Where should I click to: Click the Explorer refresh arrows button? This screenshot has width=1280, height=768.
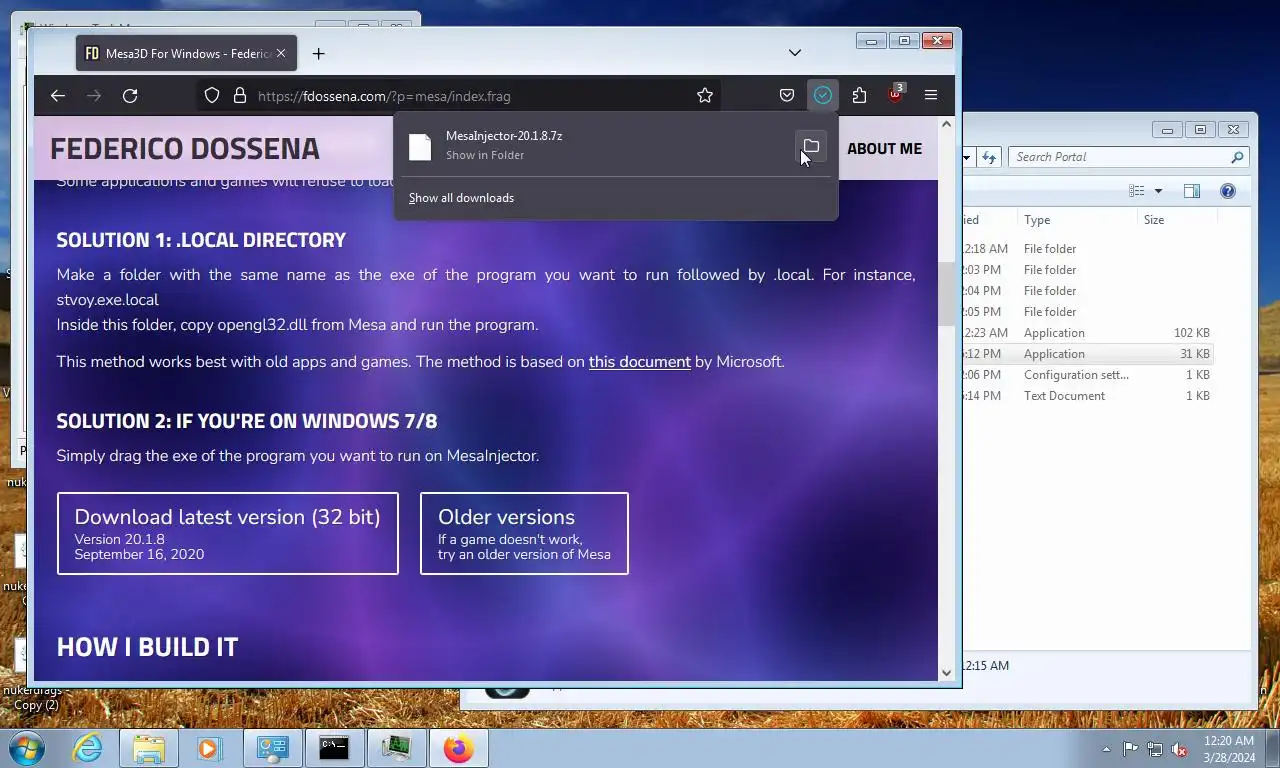989,157
